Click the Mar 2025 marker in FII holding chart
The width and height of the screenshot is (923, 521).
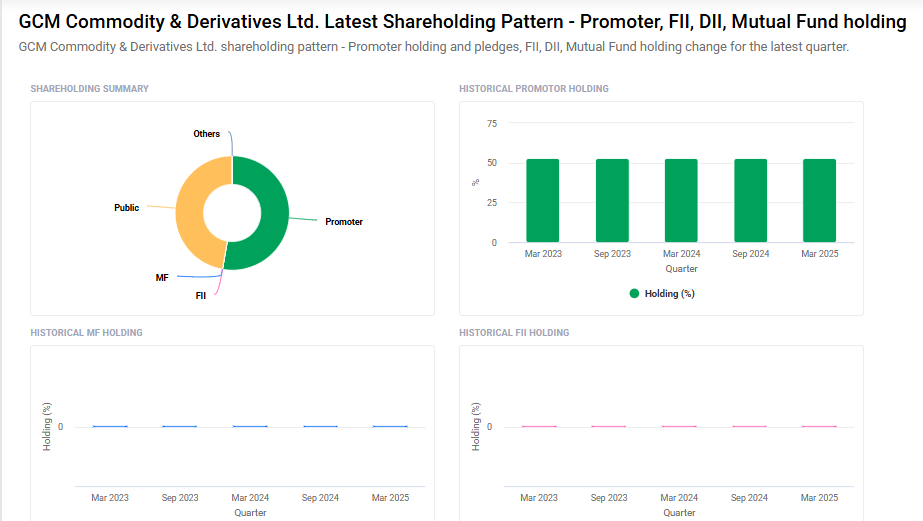pos(819,427)
